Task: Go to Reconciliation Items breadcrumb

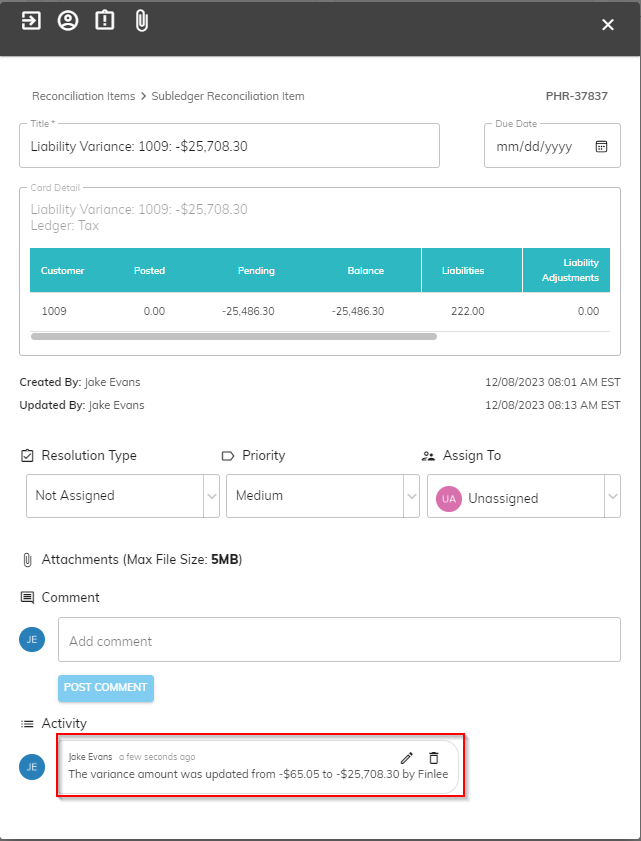Action: (x=83, y=97)
